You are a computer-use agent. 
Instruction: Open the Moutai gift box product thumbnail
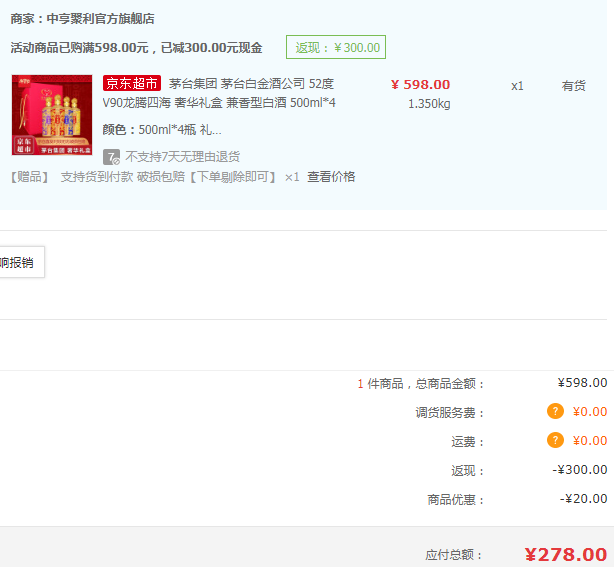pyautogui.click(x=52, y=115)
